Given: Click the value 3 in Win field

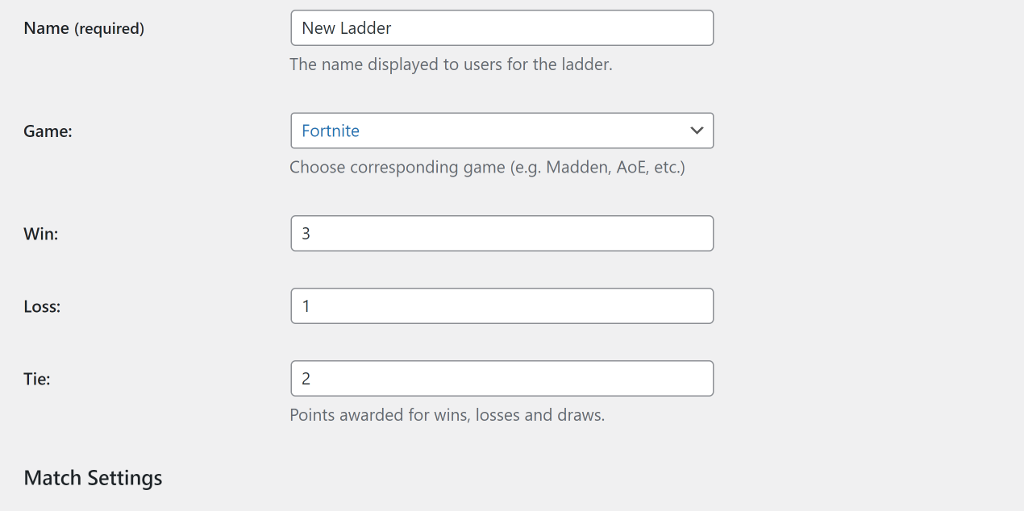Looking at the screenshot, I should [x=306, y=233].
